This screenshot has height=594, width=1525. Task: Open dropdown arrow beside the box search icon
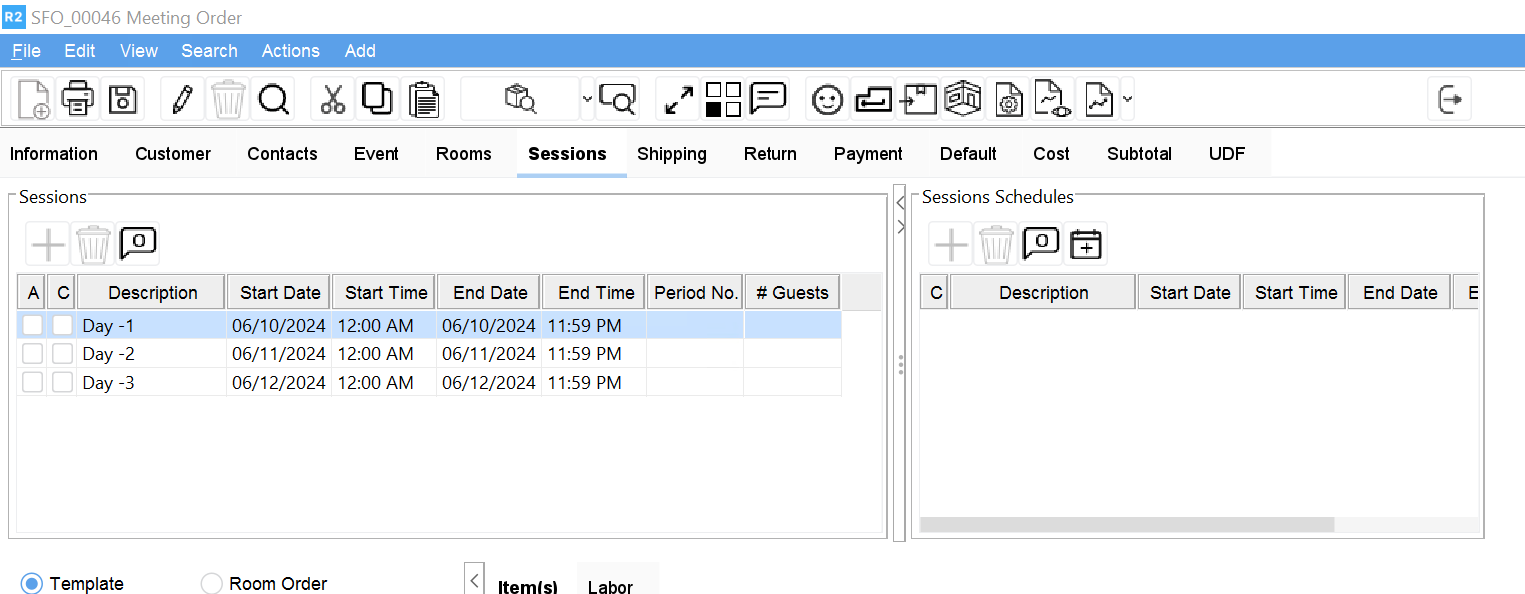tap(586, 99)
